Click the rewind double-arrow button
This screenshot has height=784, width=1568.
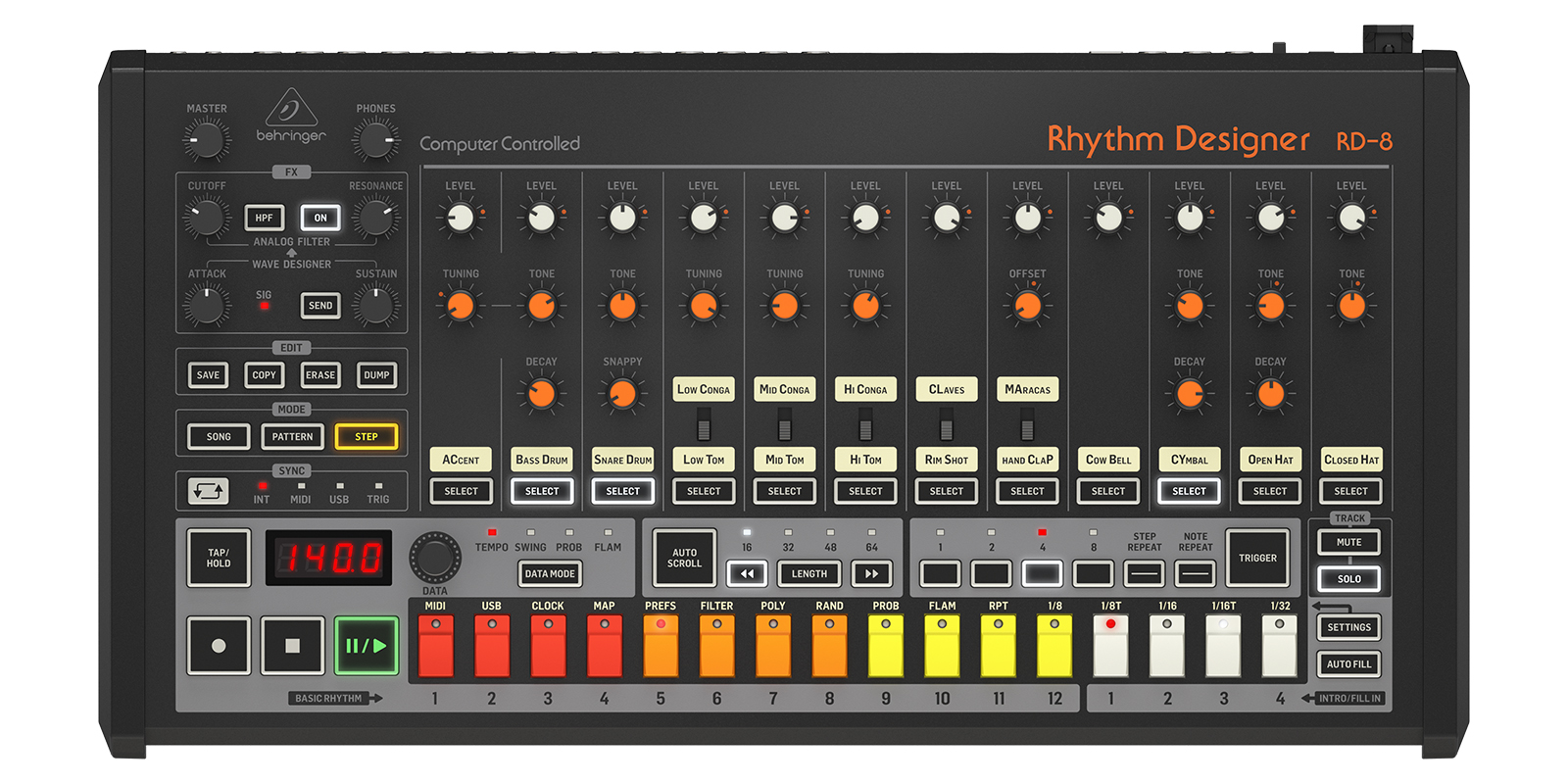click(x=747, y=574)
